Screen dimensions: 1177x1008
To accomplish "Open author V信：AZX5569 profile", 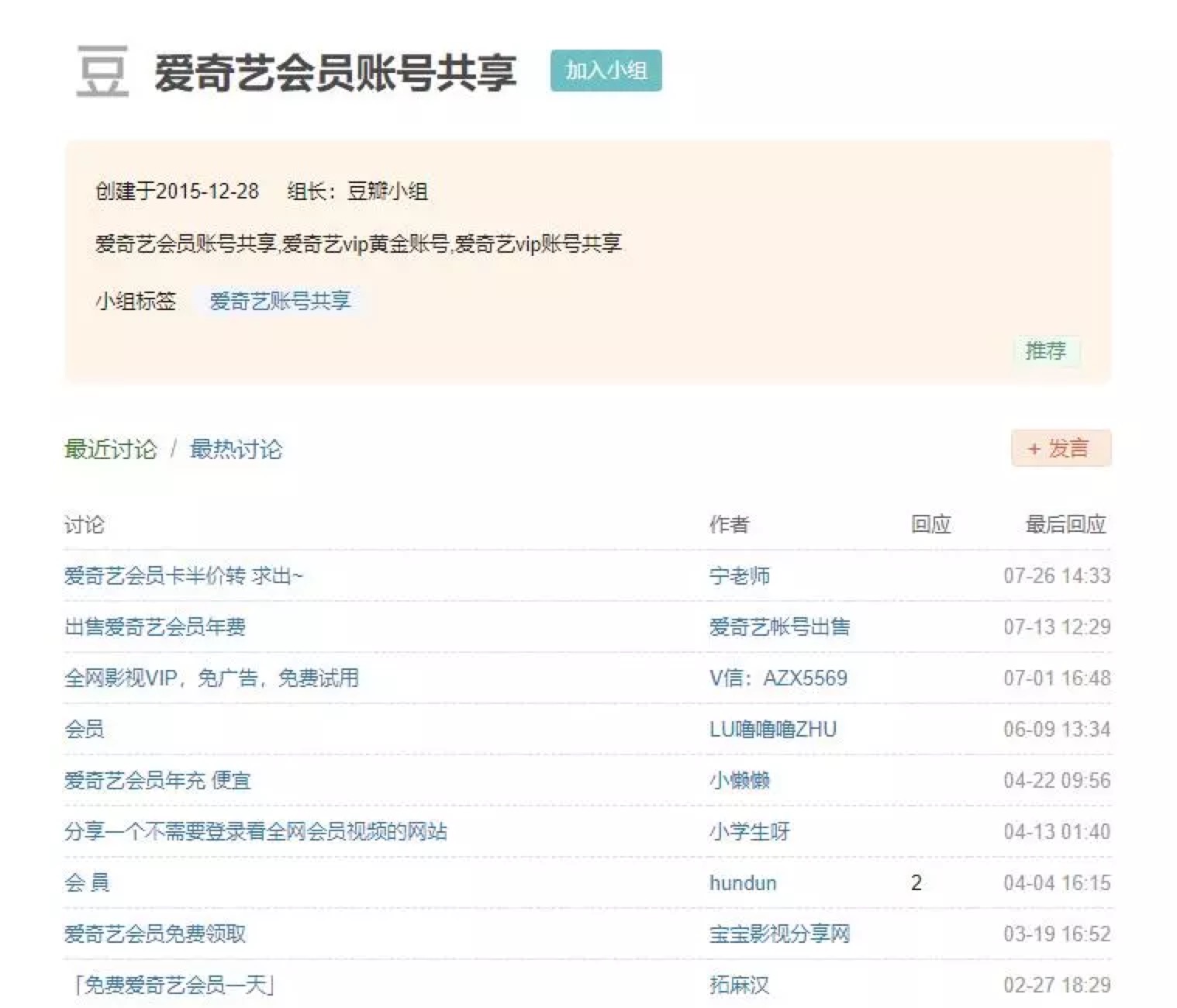I will (x=778, y=678).
